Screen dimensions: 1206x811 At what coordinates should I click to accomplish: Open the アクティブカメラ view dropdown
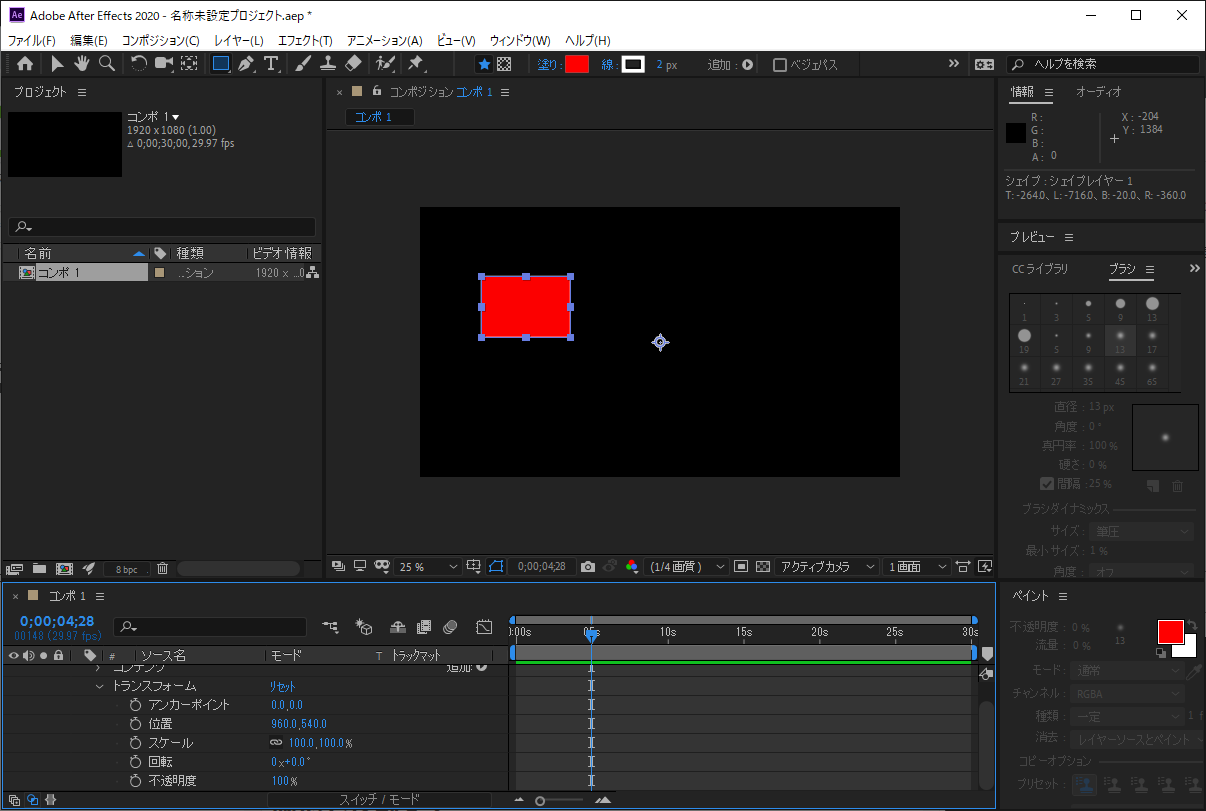click(x=827, y=567)
